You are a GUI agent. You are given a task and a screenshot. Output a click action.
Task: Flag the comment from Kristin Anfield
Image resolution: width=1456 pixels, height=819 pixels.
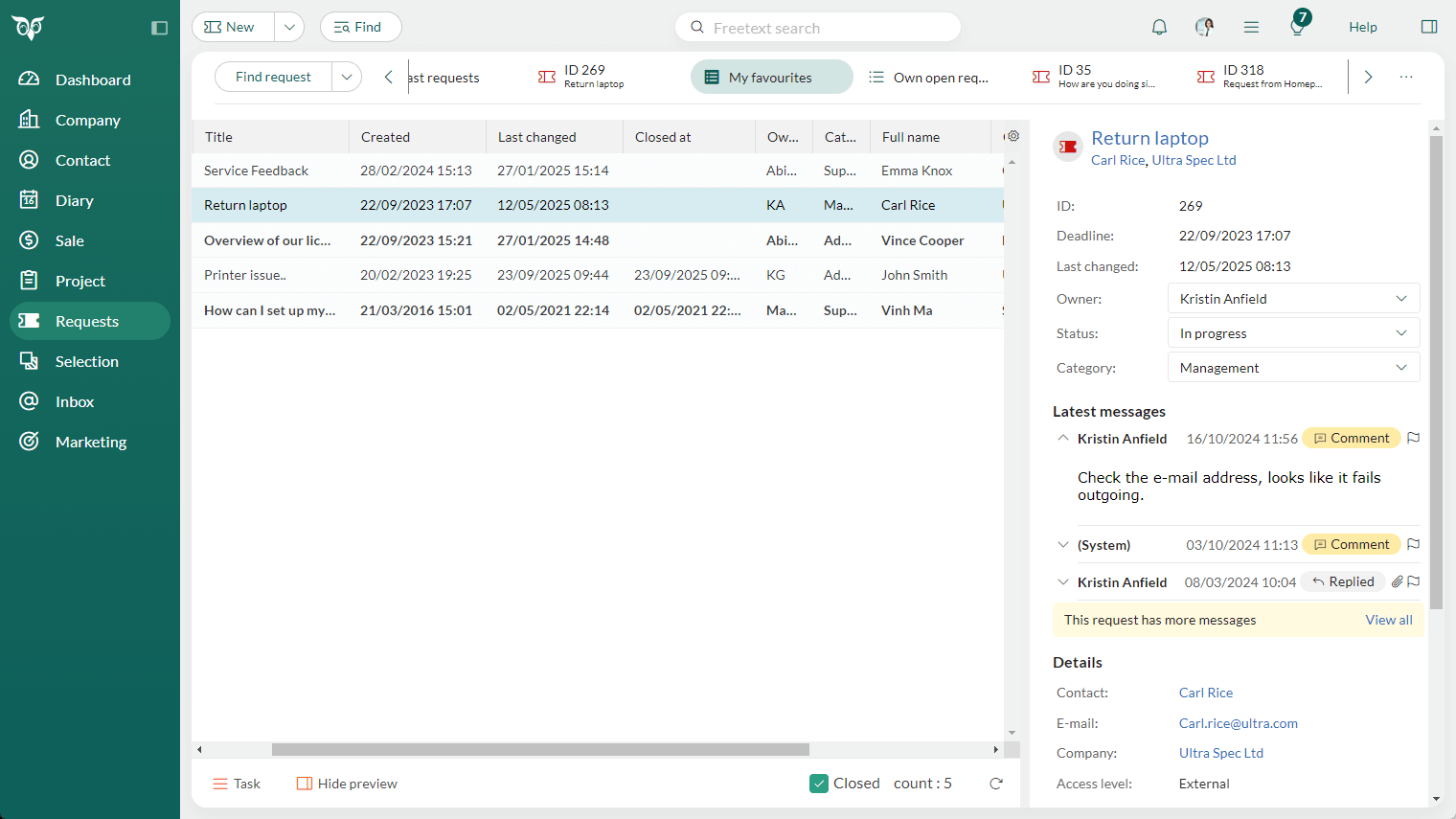click(x=1414, y=438)
